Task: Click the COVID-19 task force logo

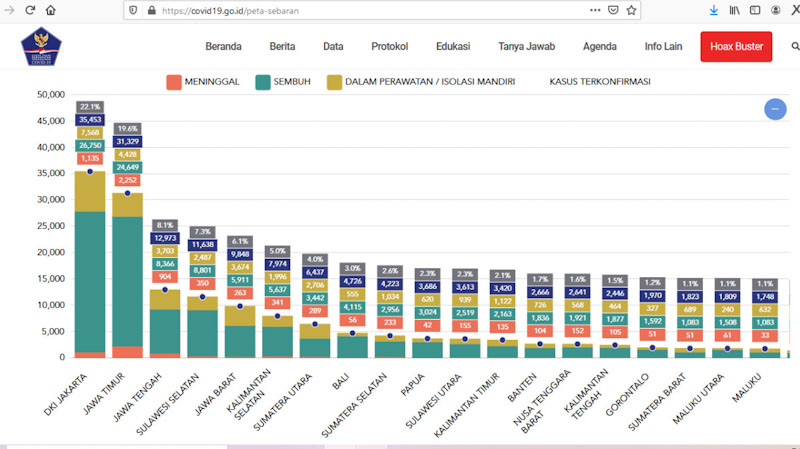Action: point(40,47)
